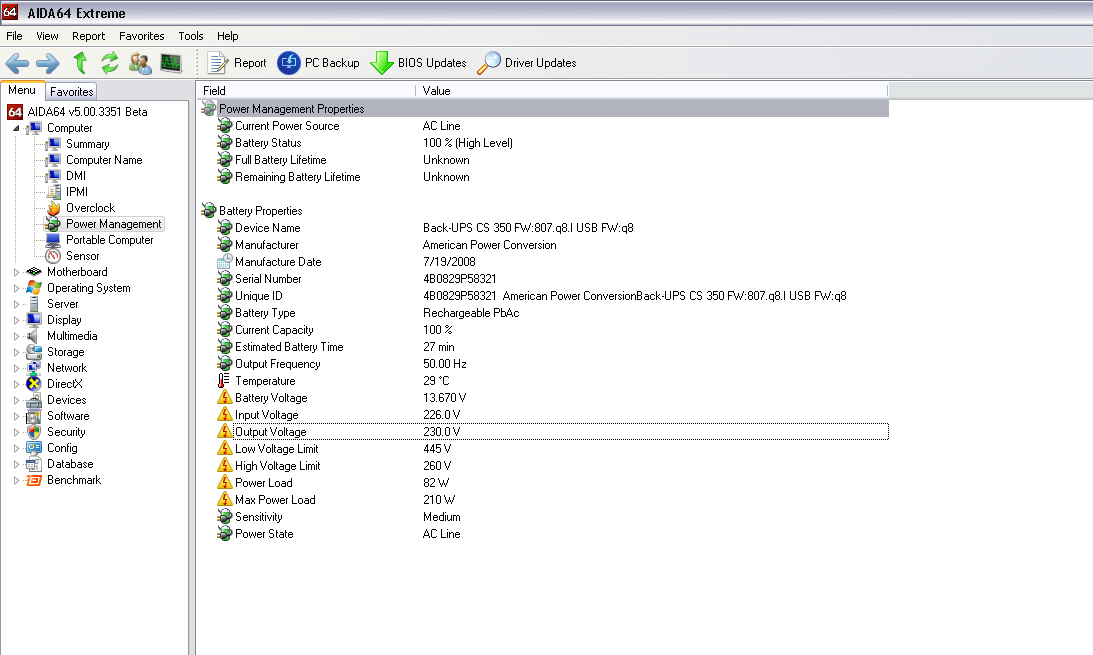Open the system monitor graph icon
Image resolution: width=1093 pixels, height=655 pixels.
tap(171, 63)
